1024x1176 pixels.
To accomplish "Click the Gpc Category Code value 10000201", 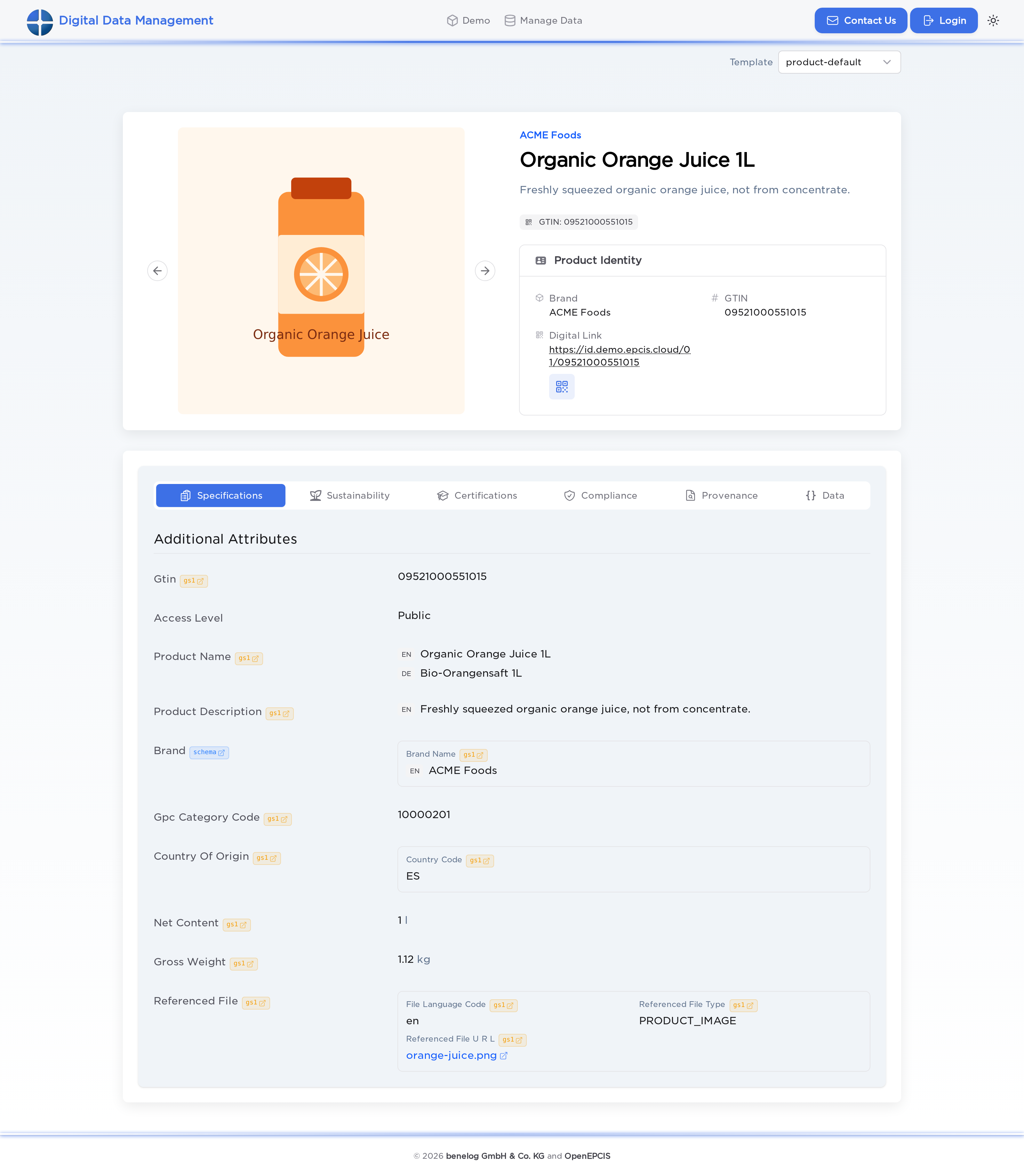I will [x=424, y=815].
